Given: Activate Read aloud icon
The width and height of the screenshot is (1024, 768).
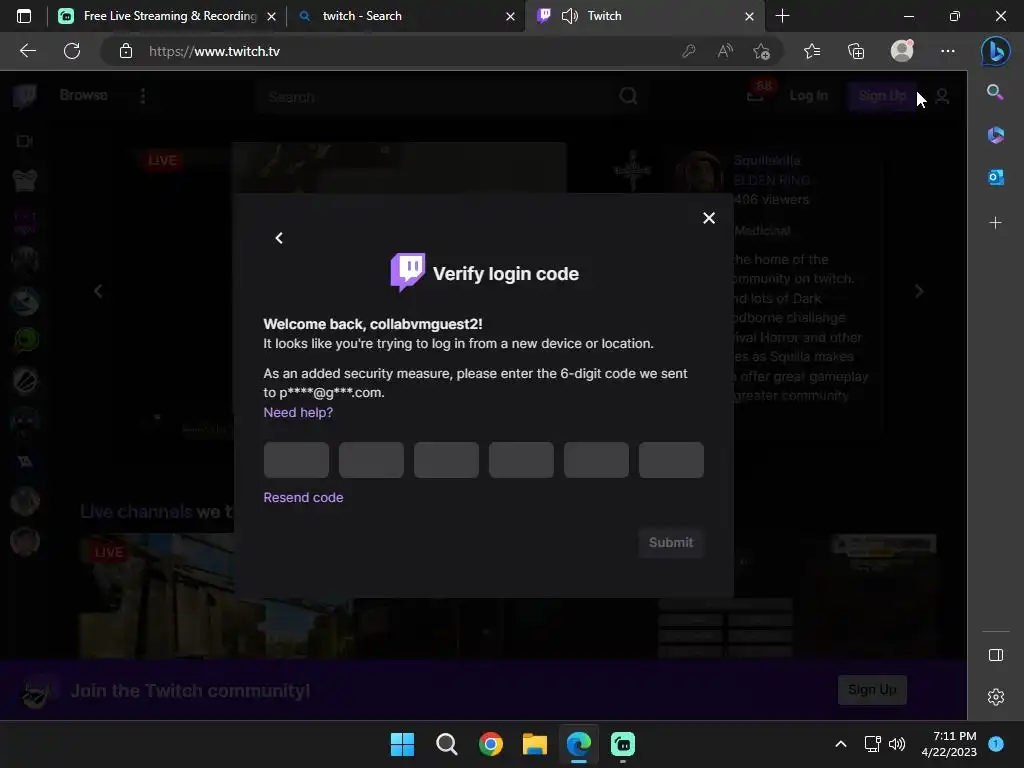Looking at the screenshot, I should [x=725, y=51].
